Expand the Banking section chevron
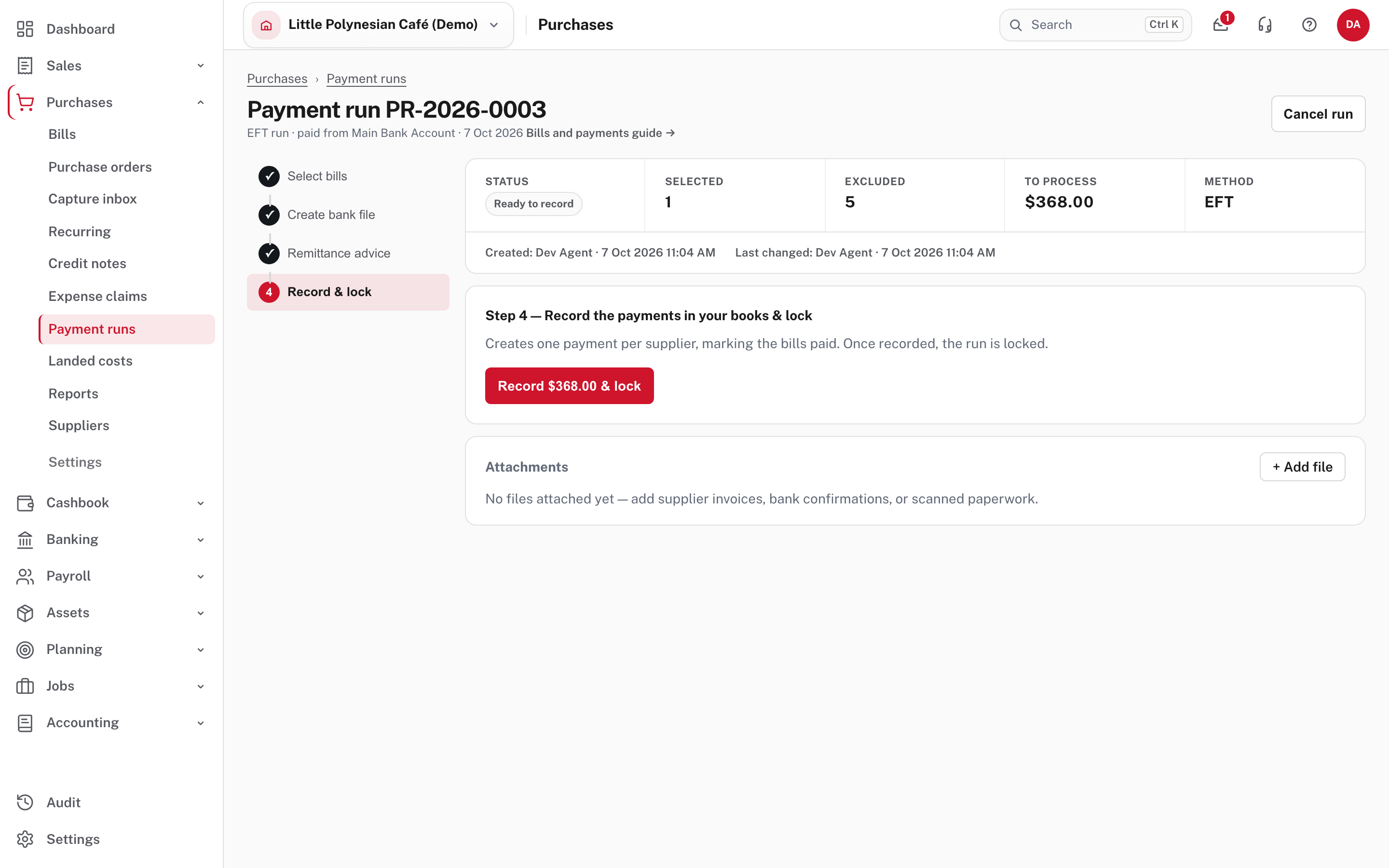This screenshot has height=868, width=1389. 200,540
